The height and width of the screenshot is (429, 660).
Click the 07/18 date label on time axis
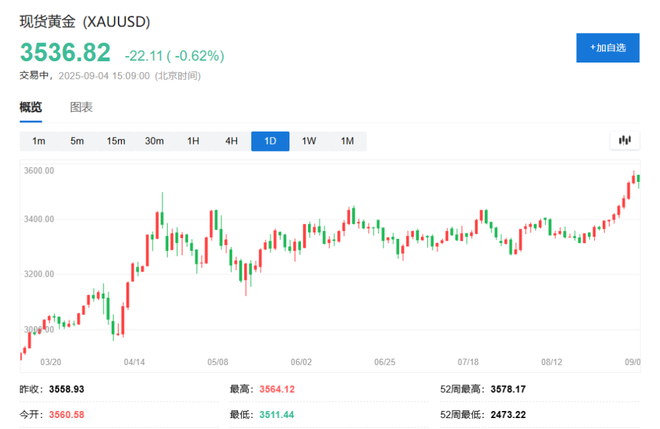point(469,363)
